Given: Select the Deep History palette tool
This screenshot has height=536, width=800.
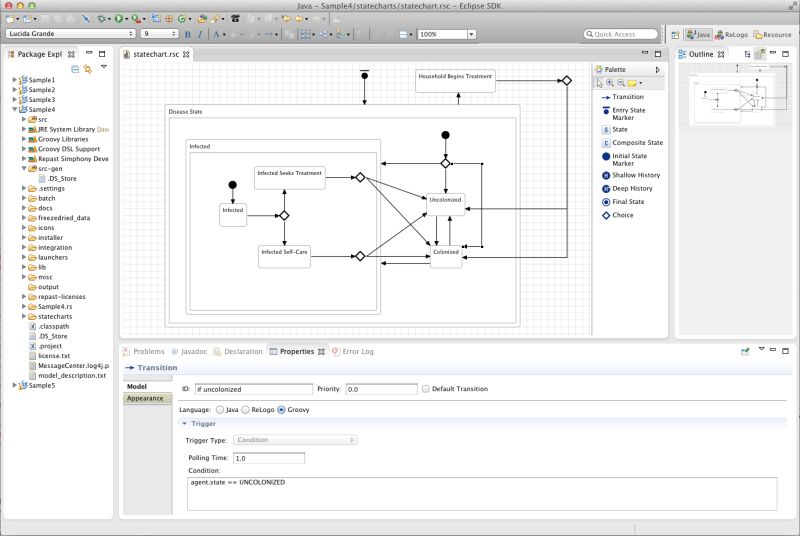Looking at the screenshot, I should point(627,188).
